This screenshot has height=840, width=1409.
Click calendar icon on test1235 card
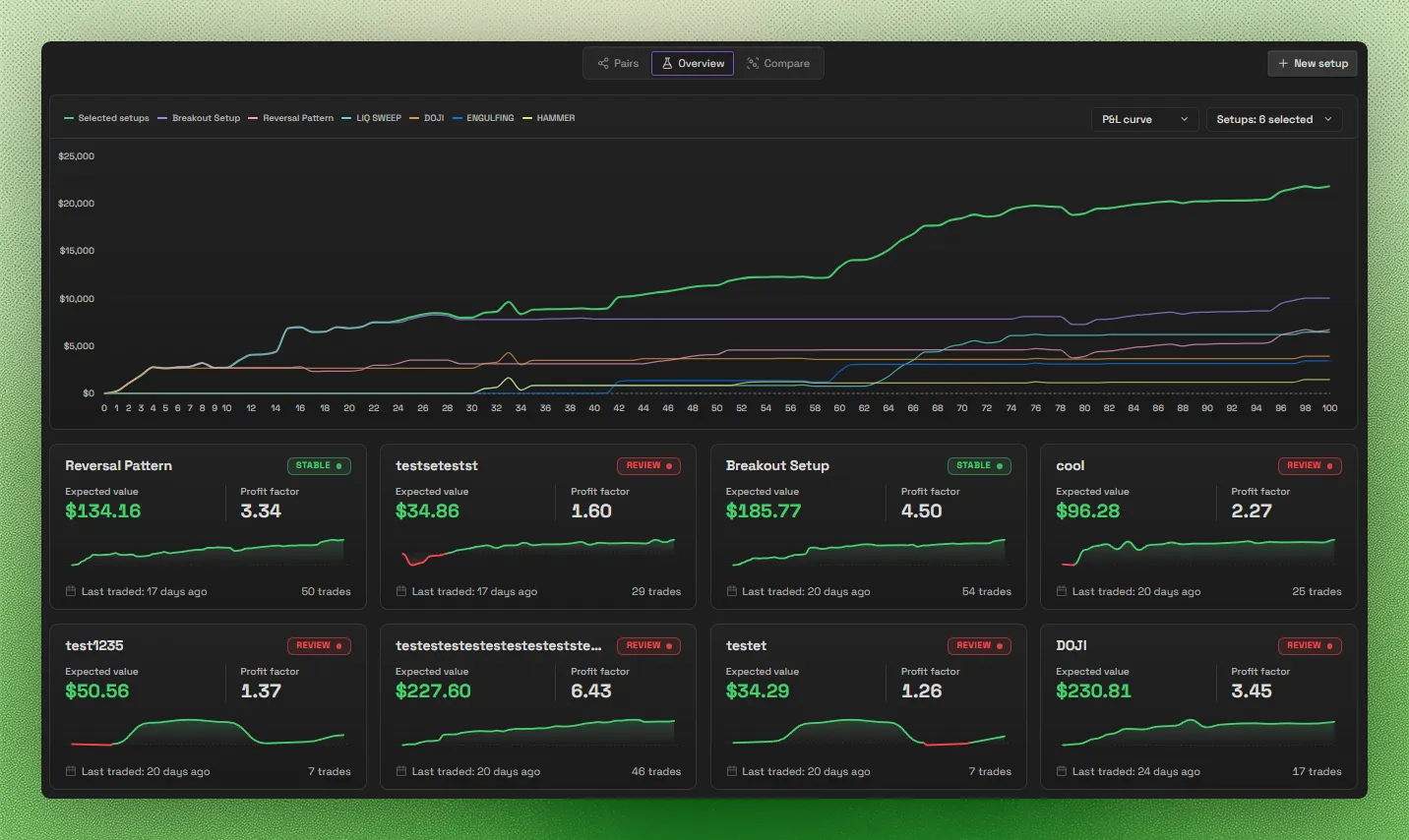click(71, 771)
